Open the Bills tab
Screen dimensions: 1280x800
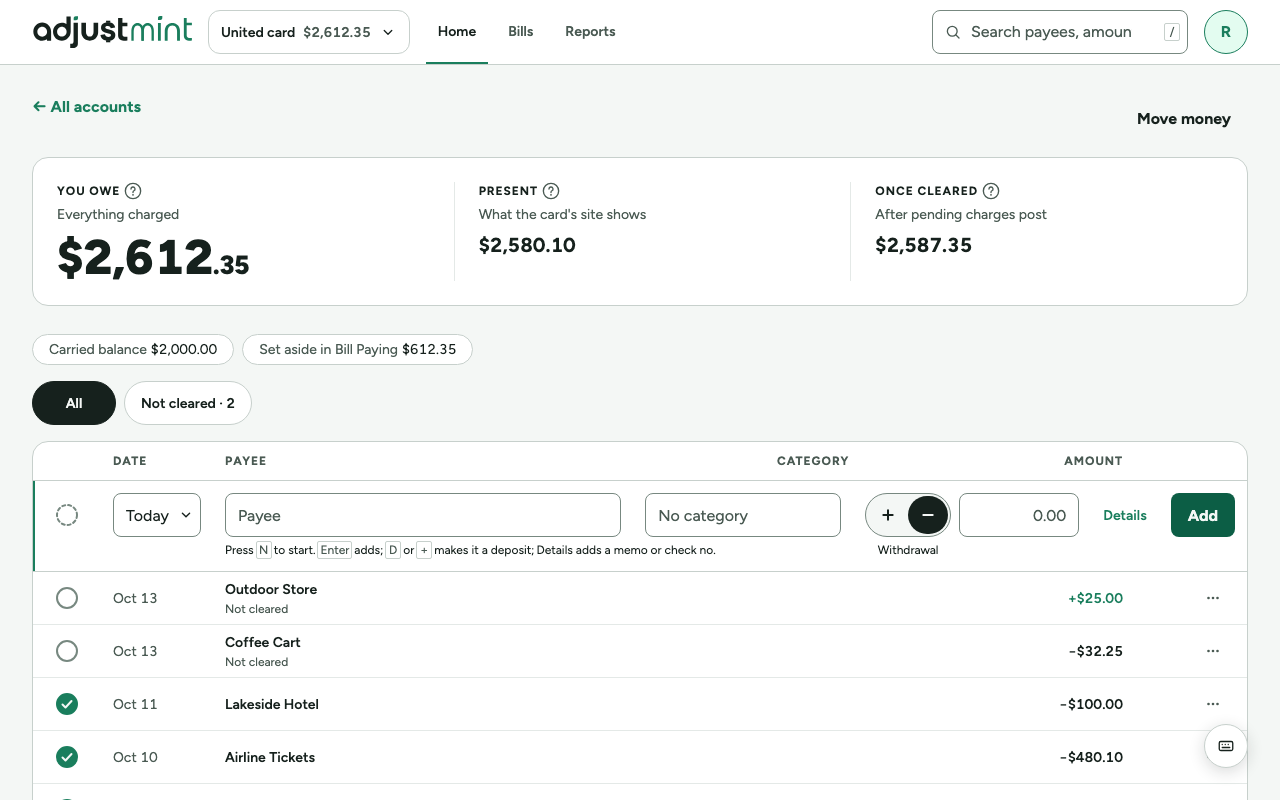pyautogui.click(x=521, y=32)
